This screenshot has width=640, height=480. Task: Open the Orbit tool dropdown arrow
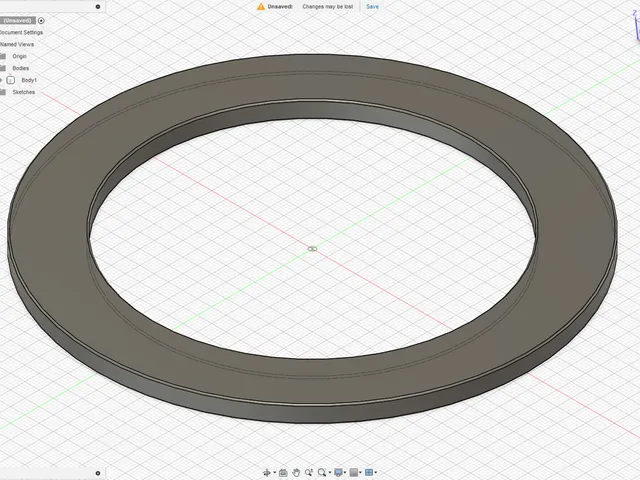click(x=275, y=473)
